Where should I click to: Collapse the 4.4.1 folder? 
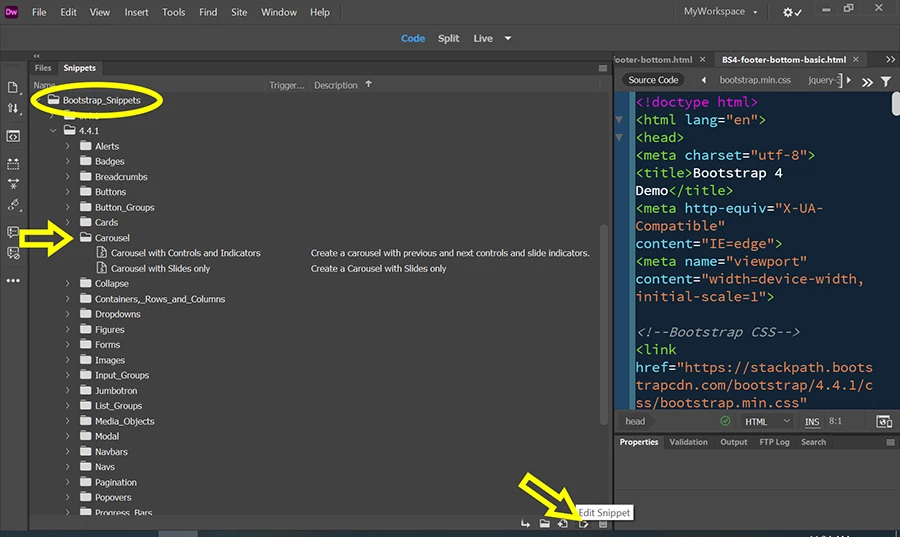point(53,131)
